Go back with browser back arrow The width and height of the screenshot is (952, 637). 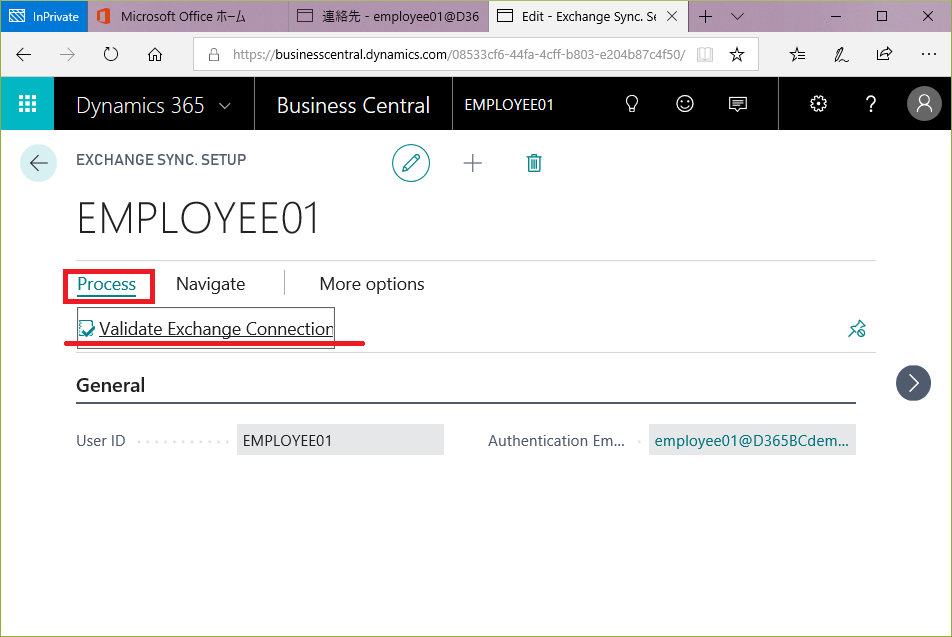(x=24, y=55)
